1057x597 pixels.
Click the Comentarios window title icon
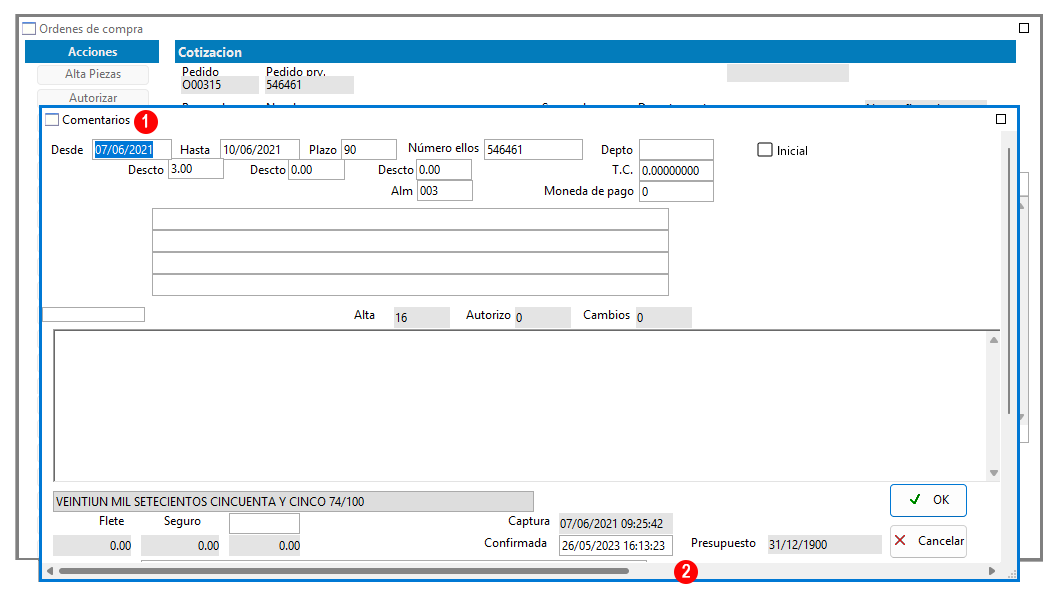(x=52, y=120)
